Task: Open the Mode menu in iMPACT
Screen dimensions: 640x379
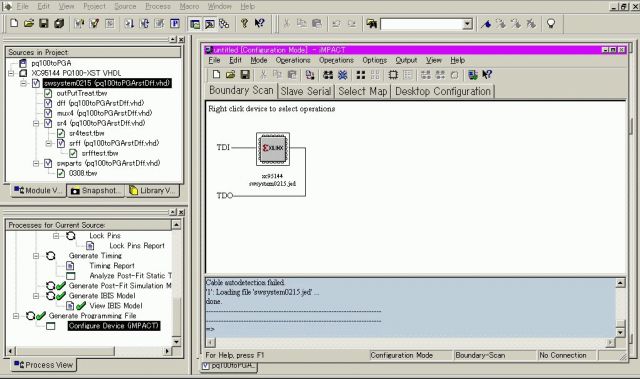Action: [x=259, y=60]
